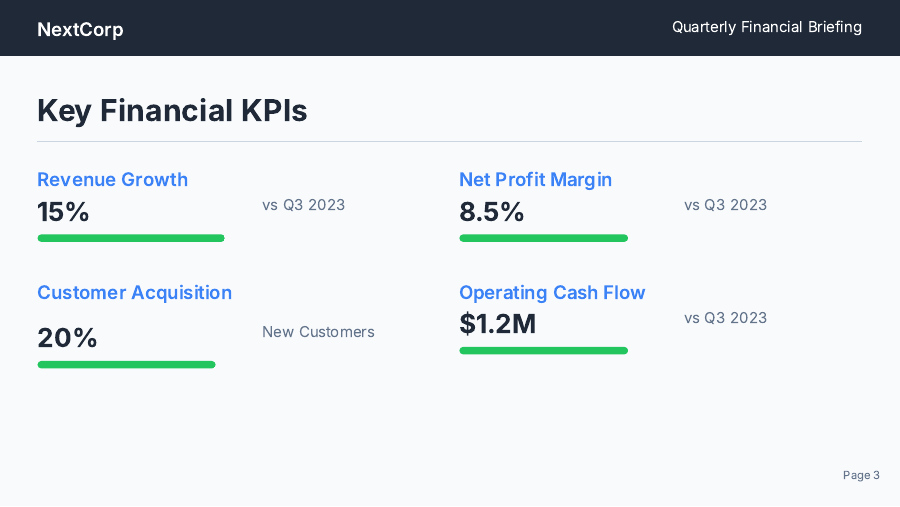Click vs Q3 2023 beside Operating Cash Flow
The width and height of the screenshot is (900, 507).
[725, 318]
